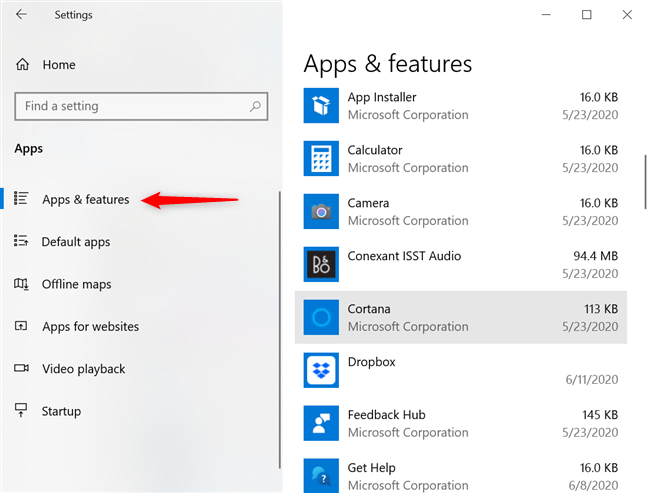This screenshot has height=493, width=648.
Task: Click the Feedback Hub icon
Action: coord(321,423)
